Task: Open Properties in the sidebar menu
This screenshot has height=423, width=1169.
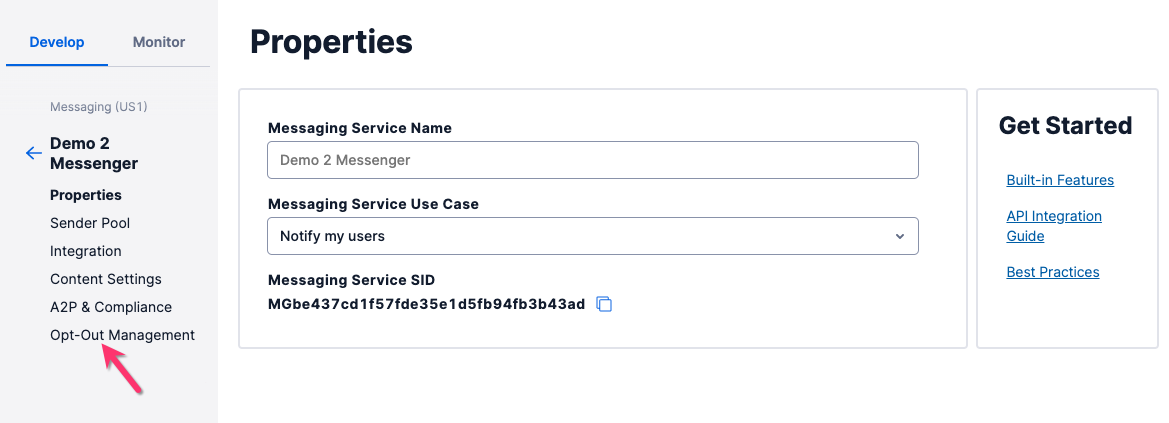Action: tap(86, 195)
